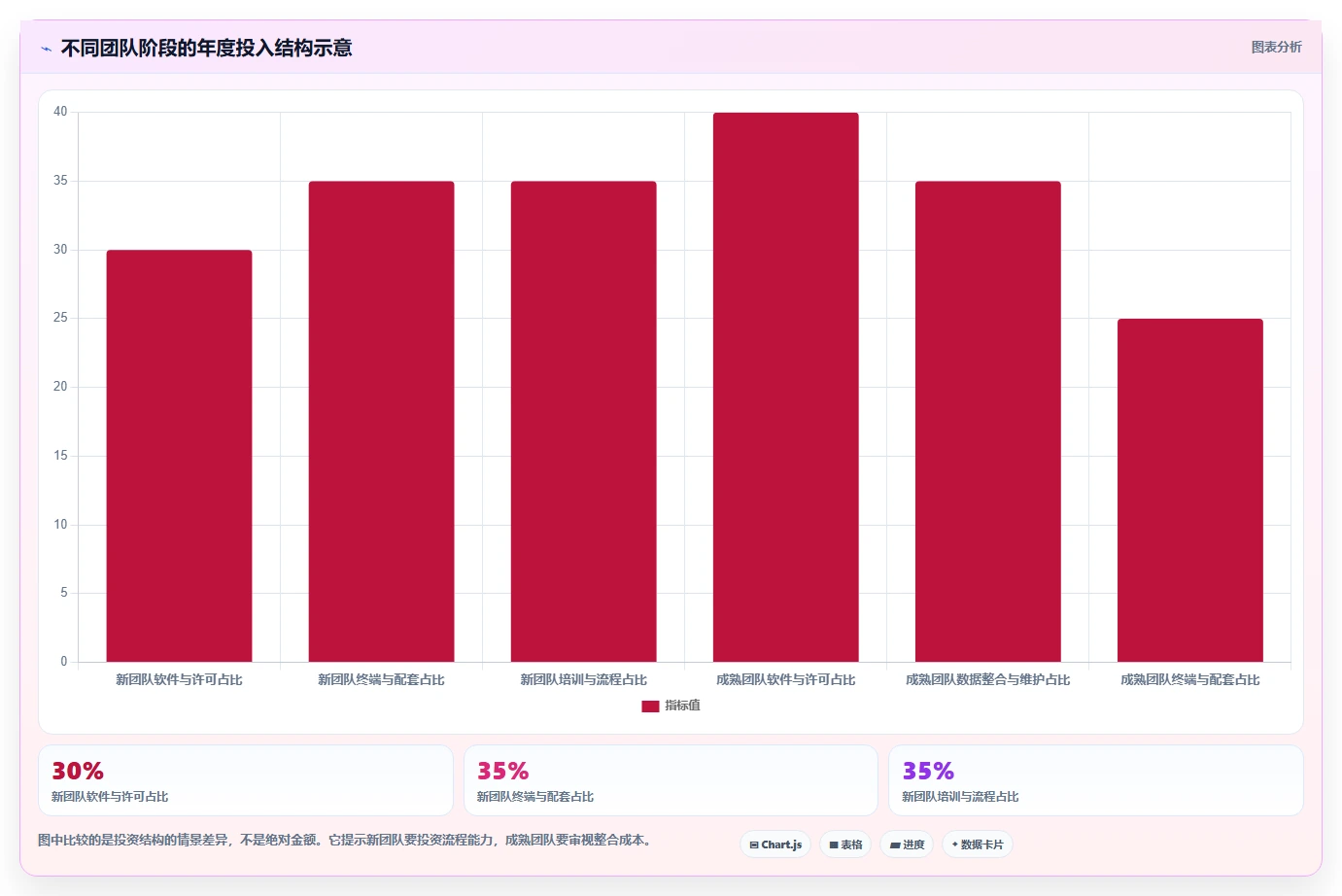Click y-axis tick label 15
Image resolution: width=1342 pixels, height=896 pixels.
point(60,456)
